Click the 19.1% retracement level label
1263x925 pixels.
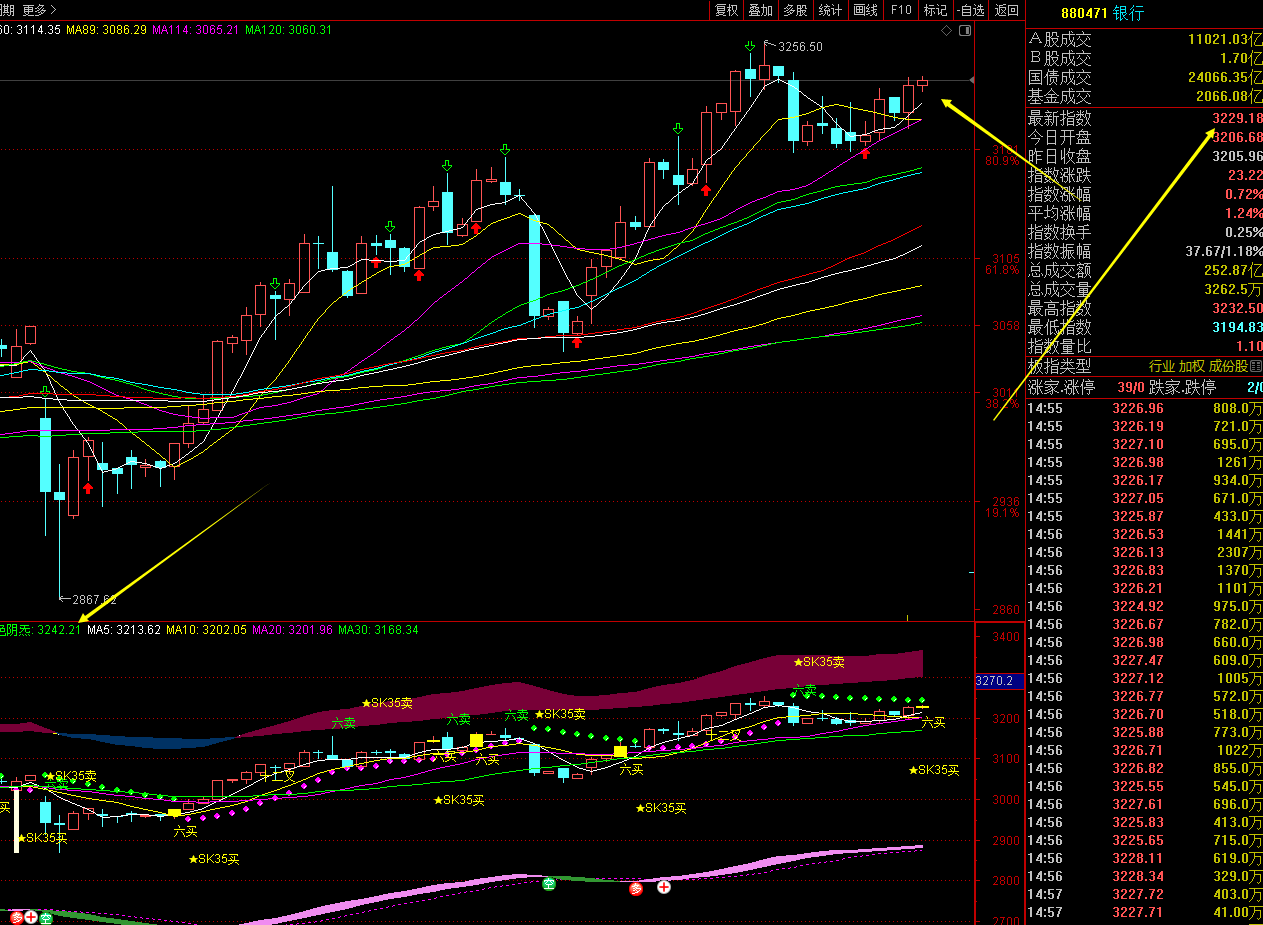point(1002,514)
